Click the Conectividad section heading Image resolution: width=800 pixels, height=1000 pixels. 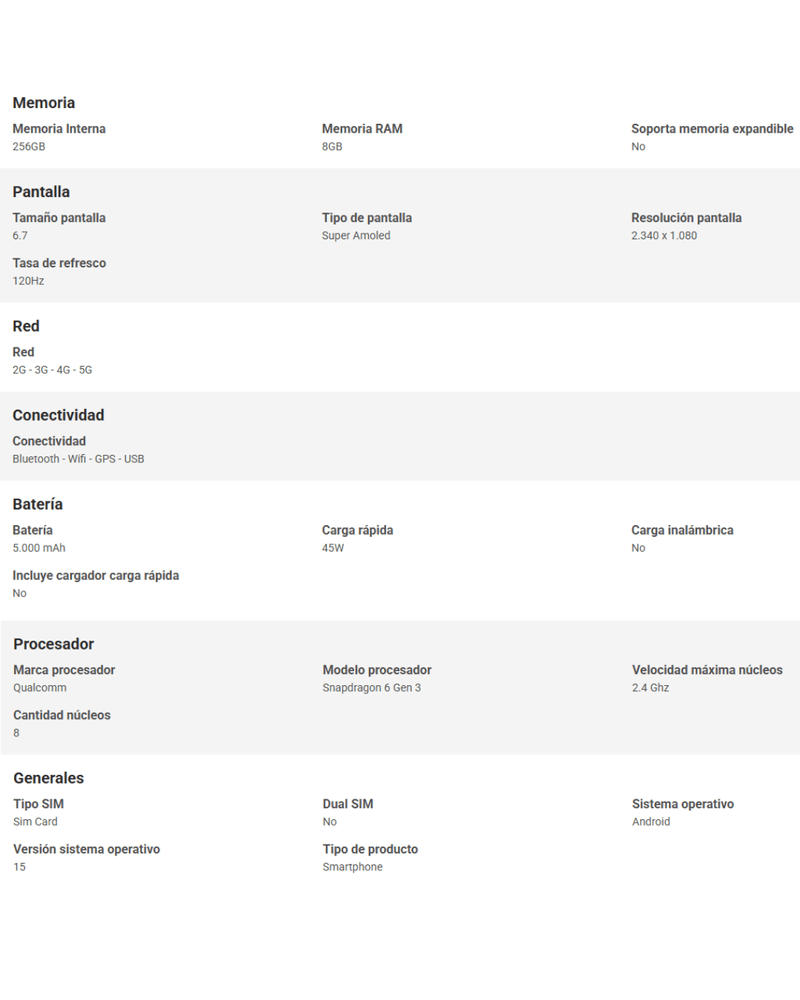[x=58, y=415]
